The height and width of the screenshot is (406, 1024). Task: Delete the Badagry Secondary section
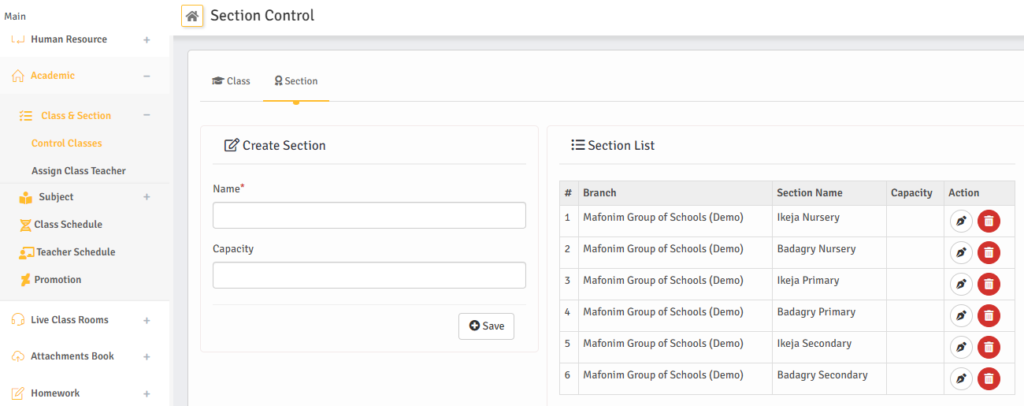(x=988, y=378)
